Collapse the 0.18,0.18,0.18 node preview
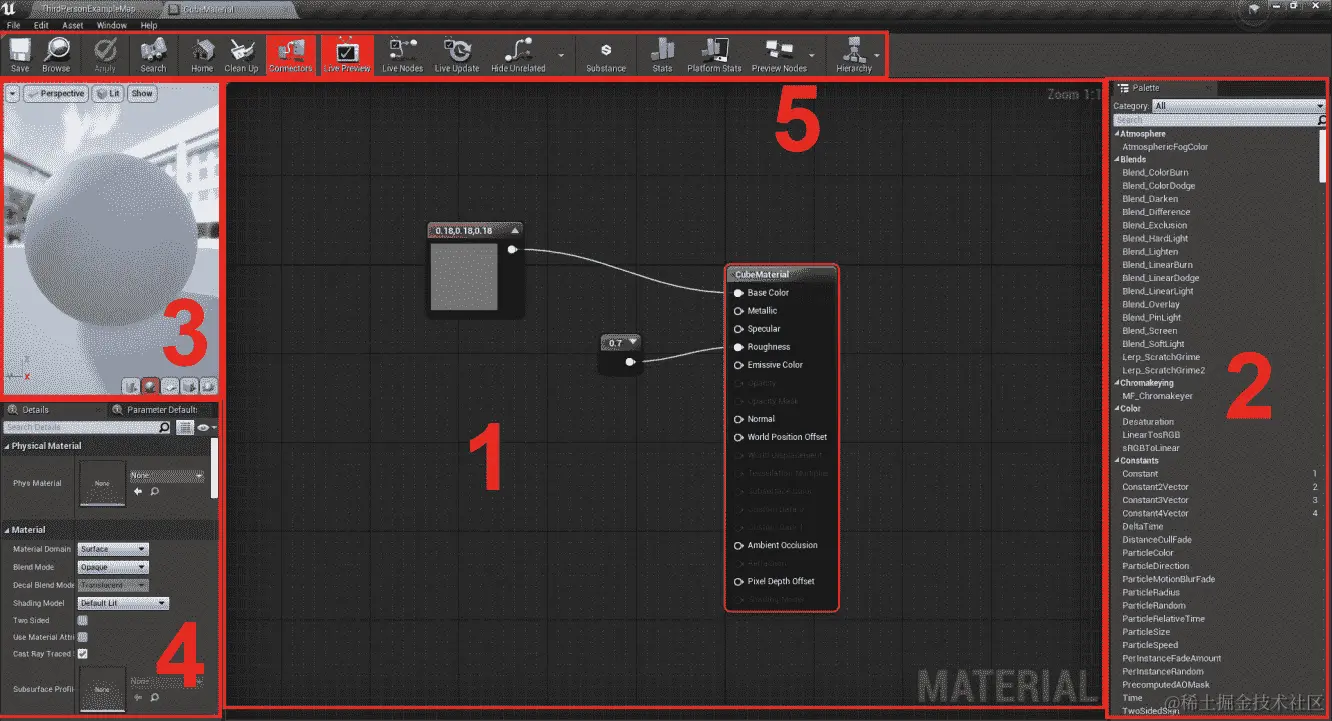This screenshot has height=721, width=1332. (x=514, y=230)
